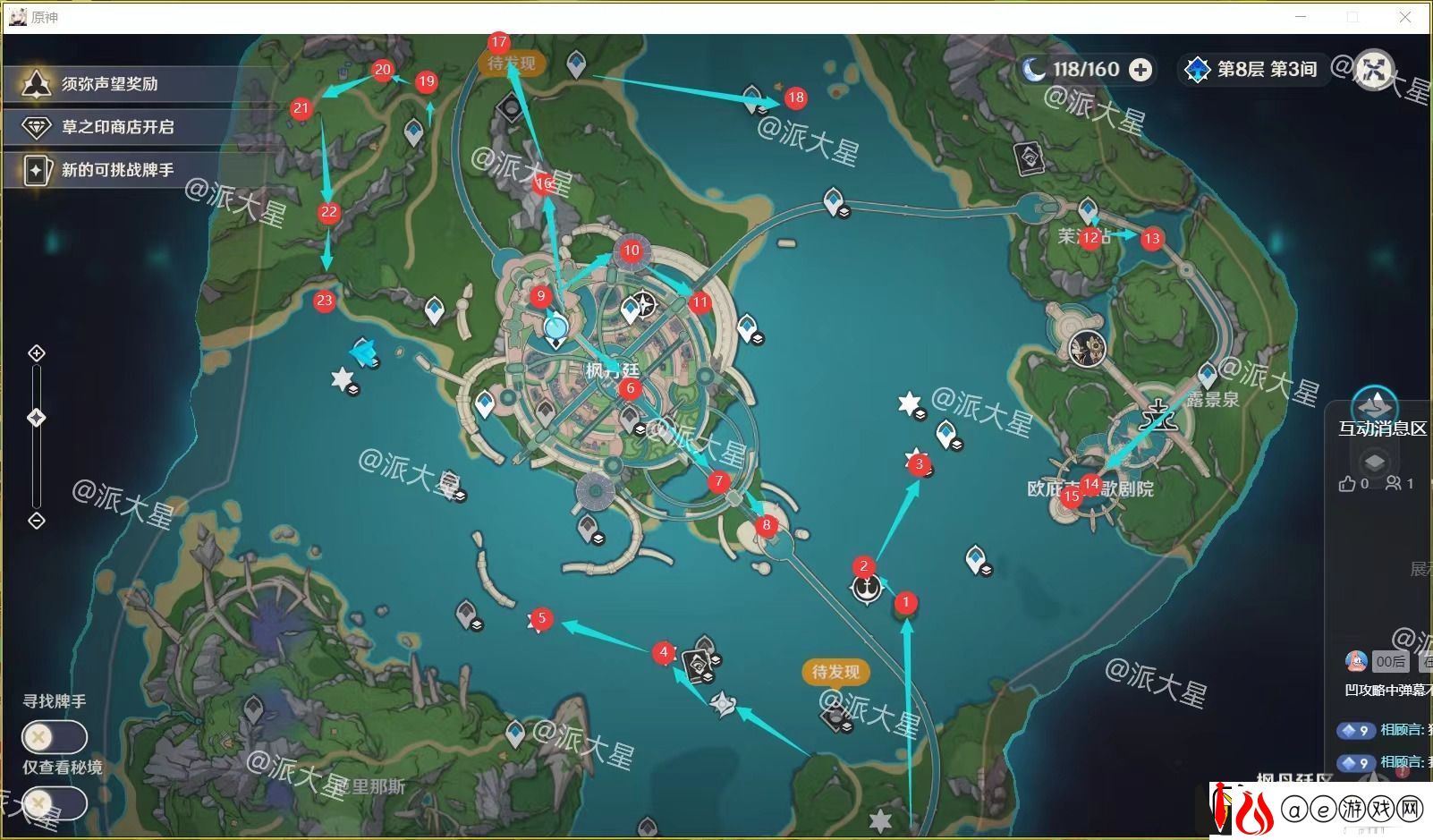
Task: Click the commenter avatar beside 00后 tag
Action: (1356, 662)
